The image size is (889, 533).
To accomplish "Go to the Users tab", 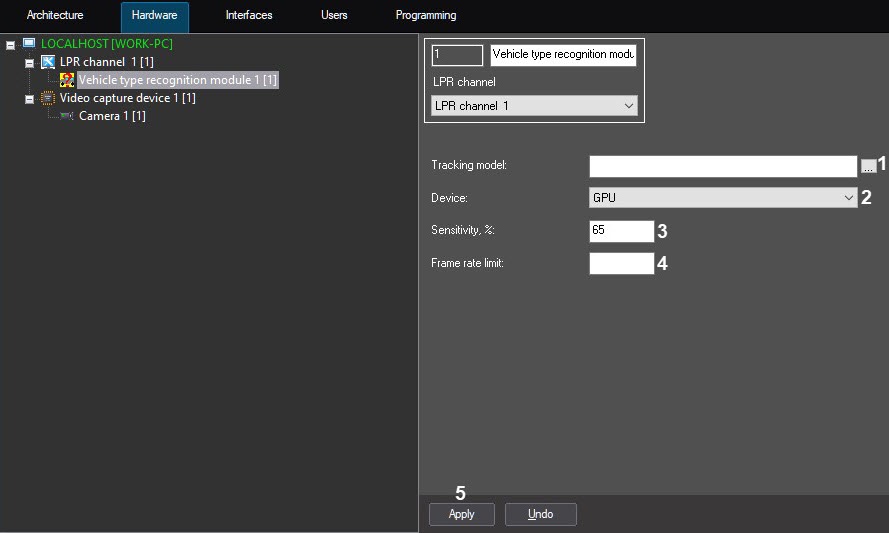I will 334,16.
